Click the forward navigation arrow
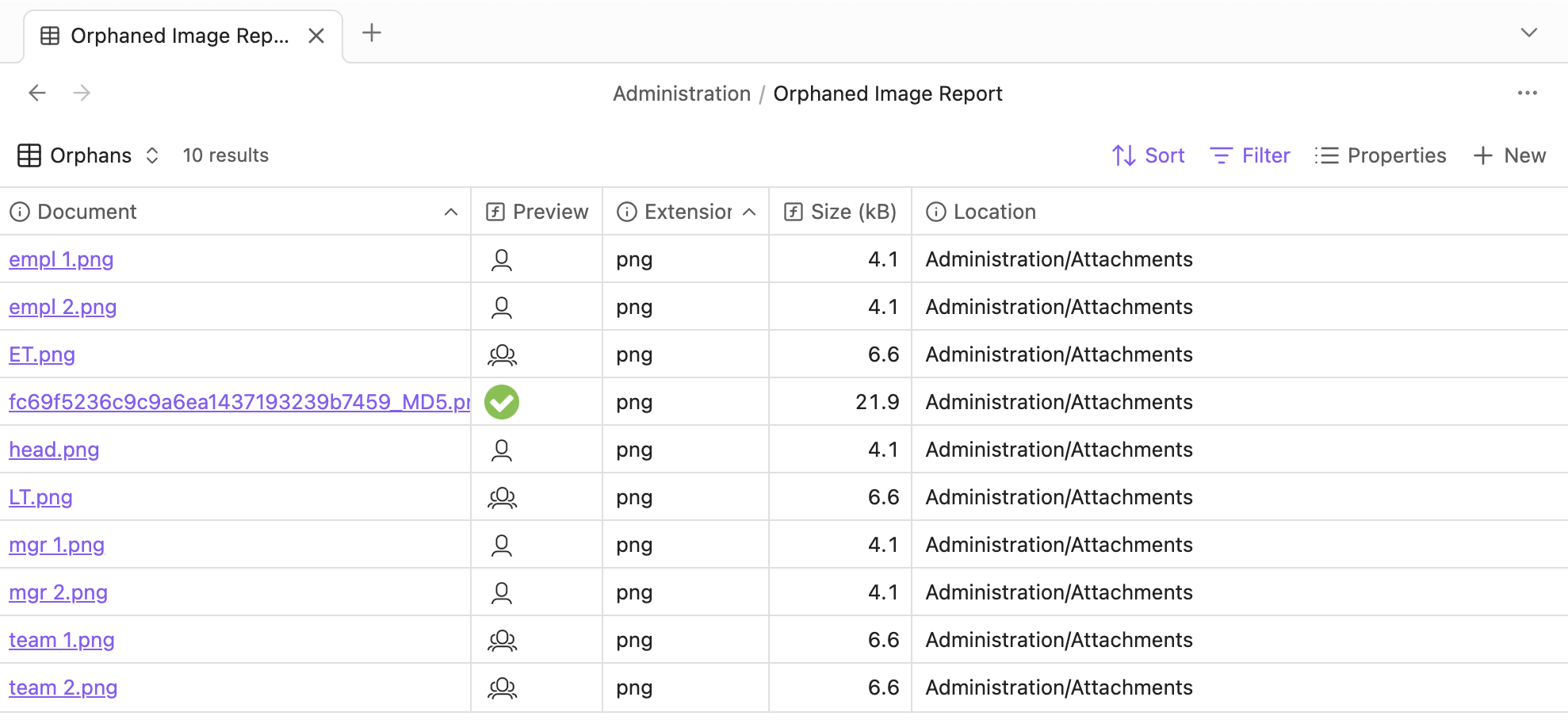1568x720 pixels. click(x=82, y=93)
